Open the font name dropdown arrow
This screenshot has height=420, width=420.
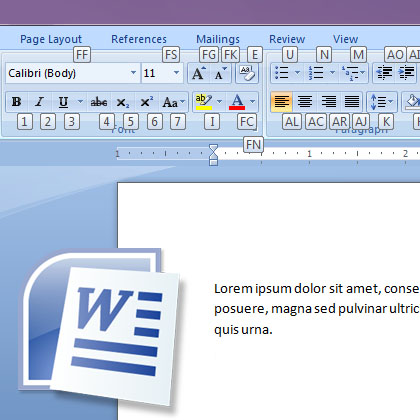(133, 73)
